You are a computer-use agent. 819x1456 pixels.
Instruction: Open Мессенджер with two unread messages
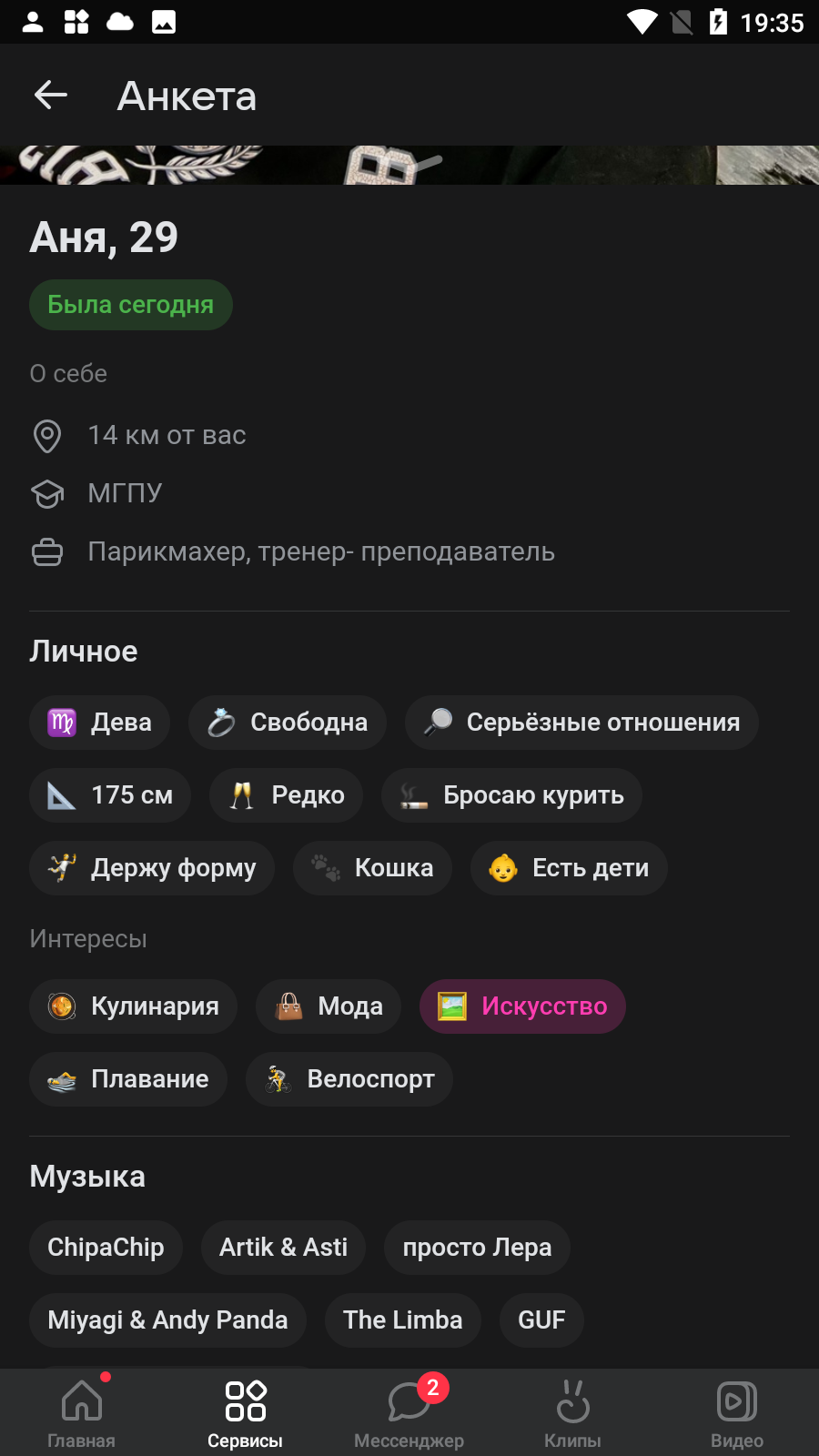pos(409,1412)
